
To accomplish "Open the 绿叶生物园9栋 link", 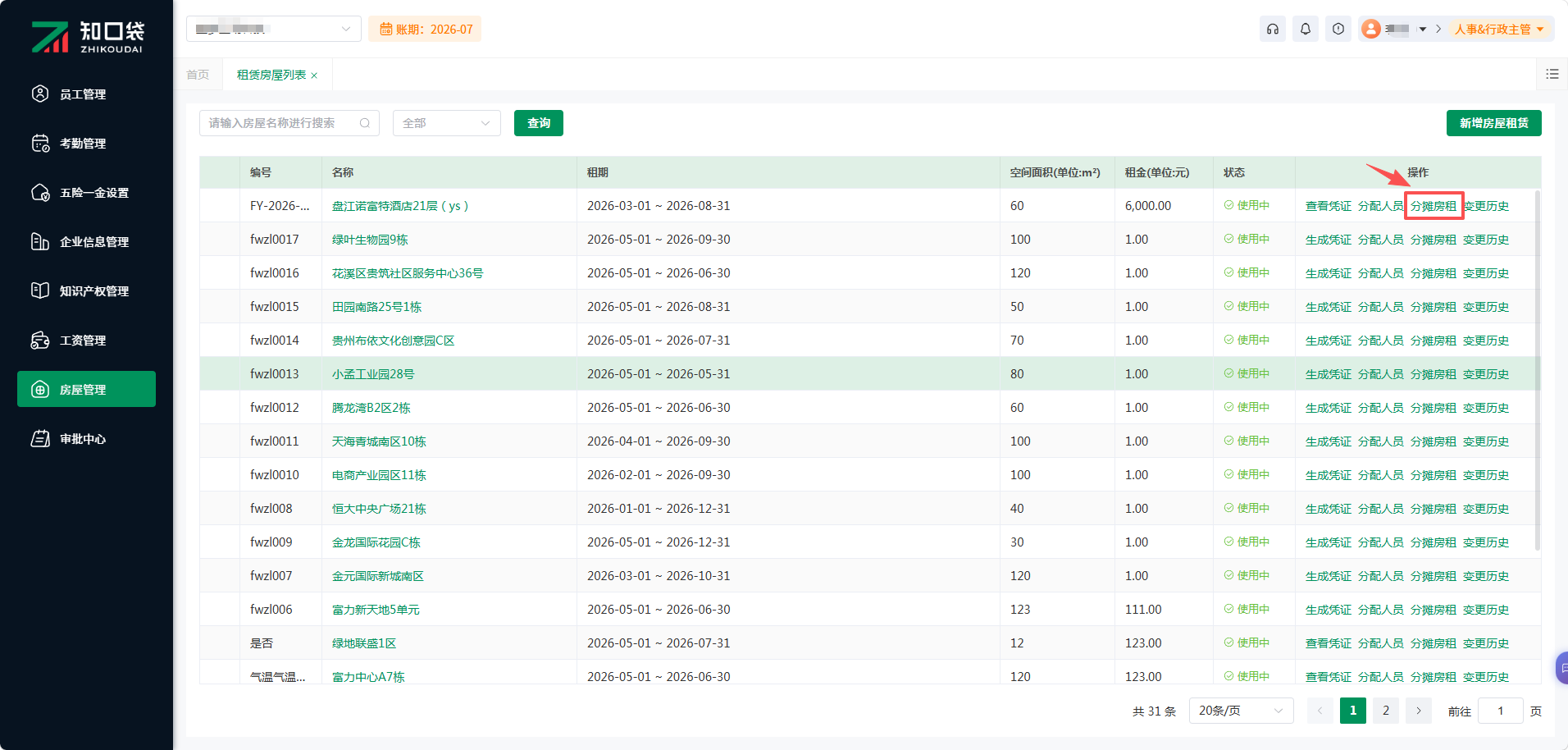I will pyautogui.click(x=370, y=240).
